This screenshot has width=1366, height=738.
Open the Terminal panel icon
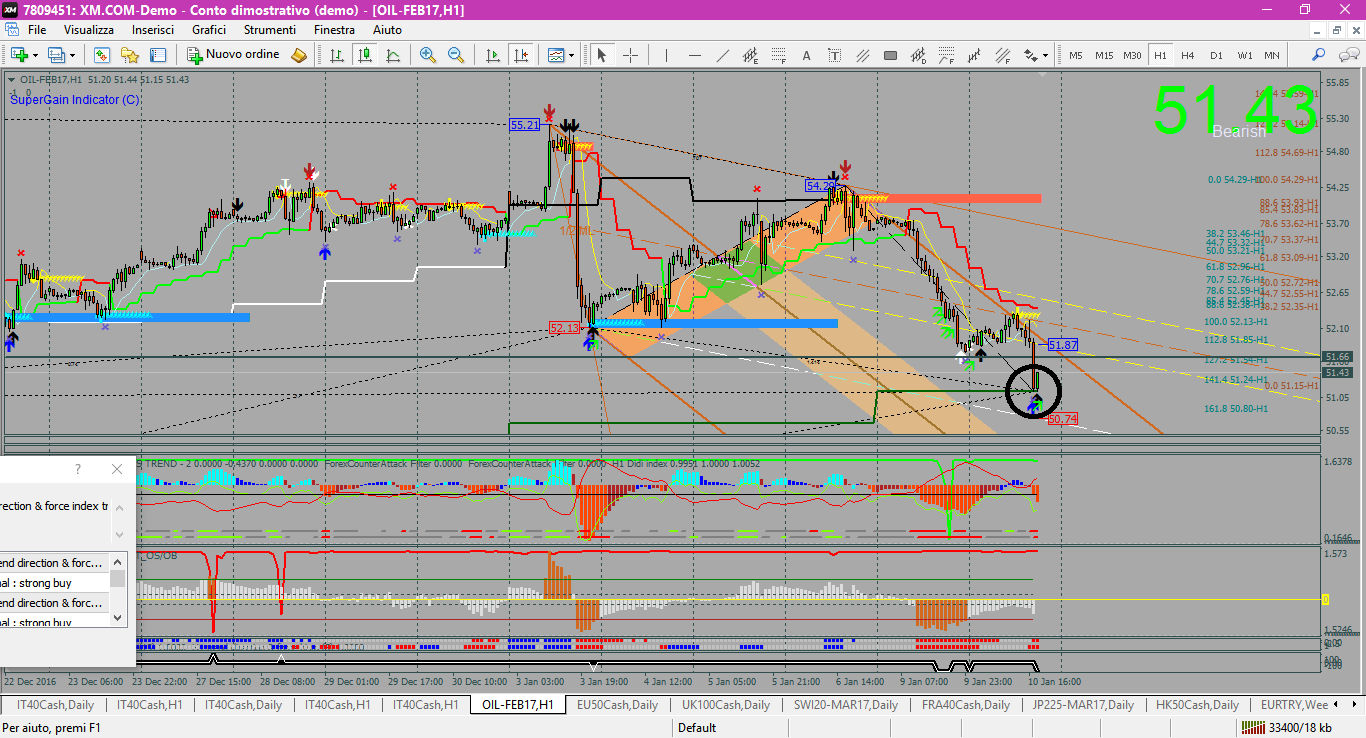pyautogui.click(x=157, y=55)
